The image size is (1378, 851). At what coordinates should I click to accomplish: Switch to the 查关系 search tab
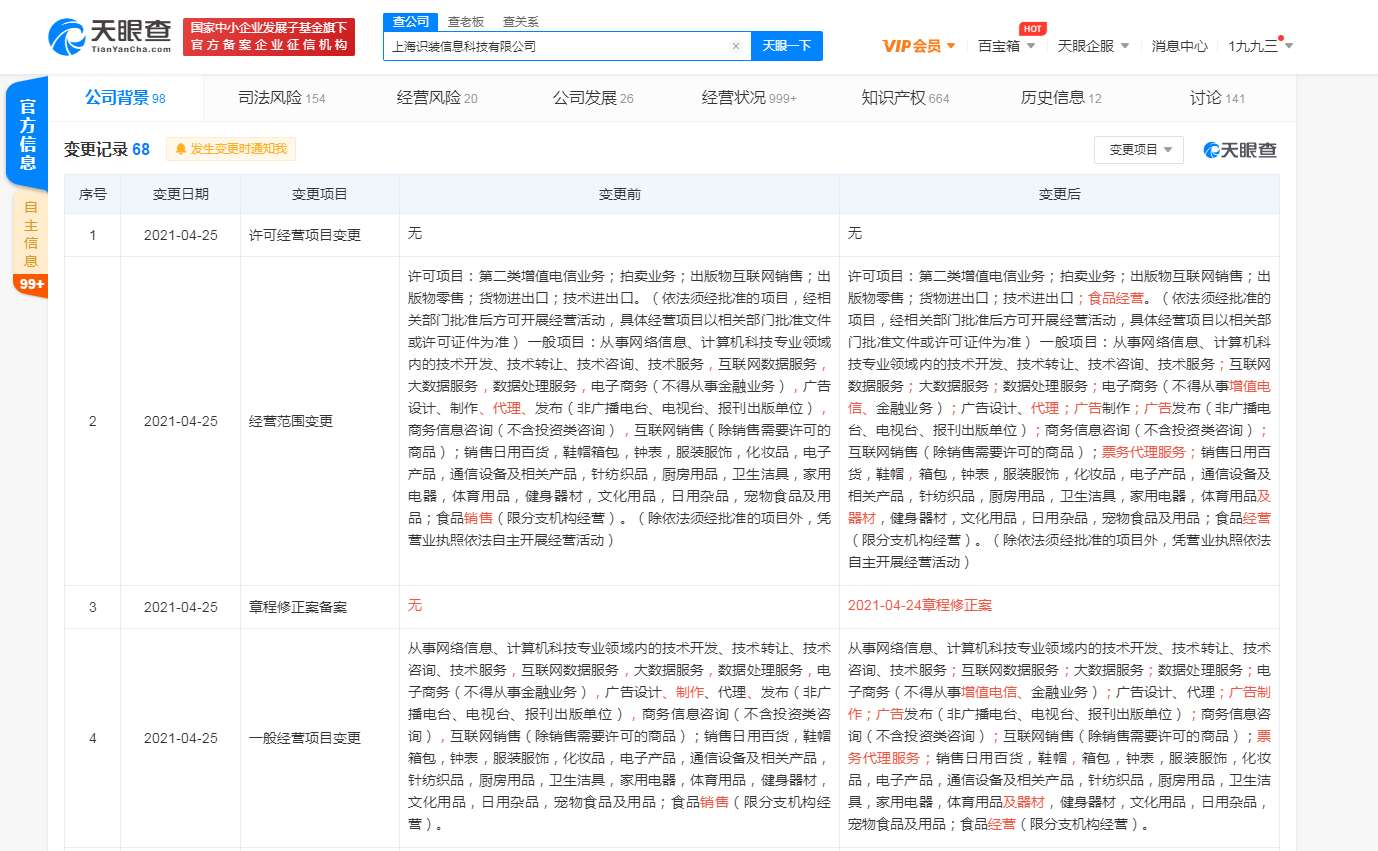click(x=520, y=21)
